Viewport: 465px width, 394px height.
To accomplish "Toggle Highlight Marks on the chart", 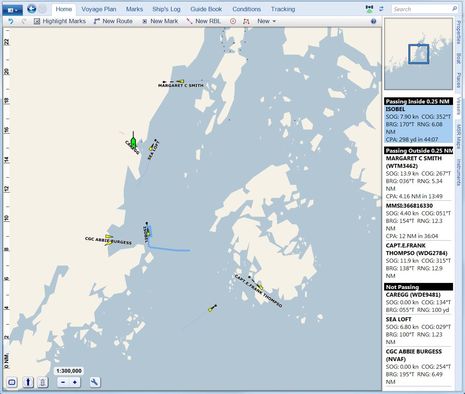I will (x=60, y=21).
